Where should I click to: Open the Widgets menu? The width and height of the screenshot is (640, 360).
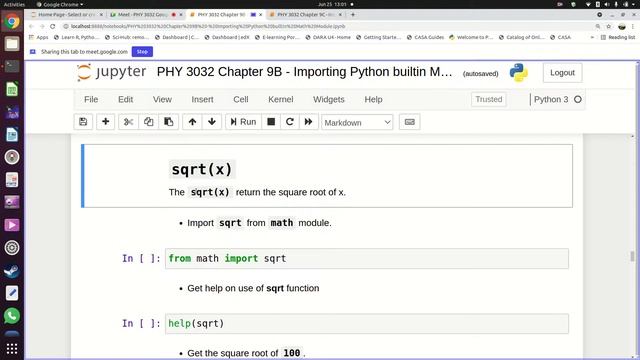pos(329,99)
